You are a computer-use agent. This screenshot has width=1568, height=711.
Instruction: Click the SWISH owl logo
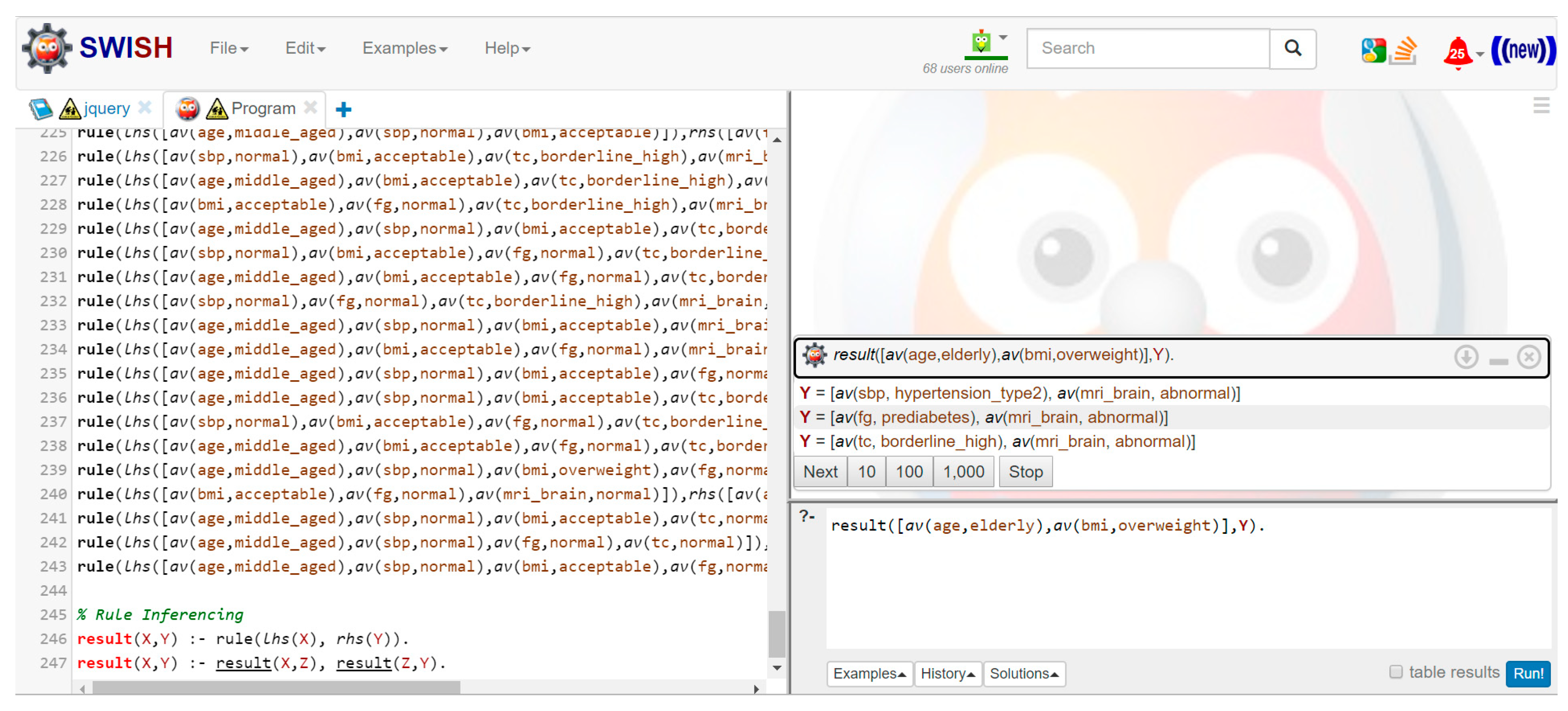(47, 49)
